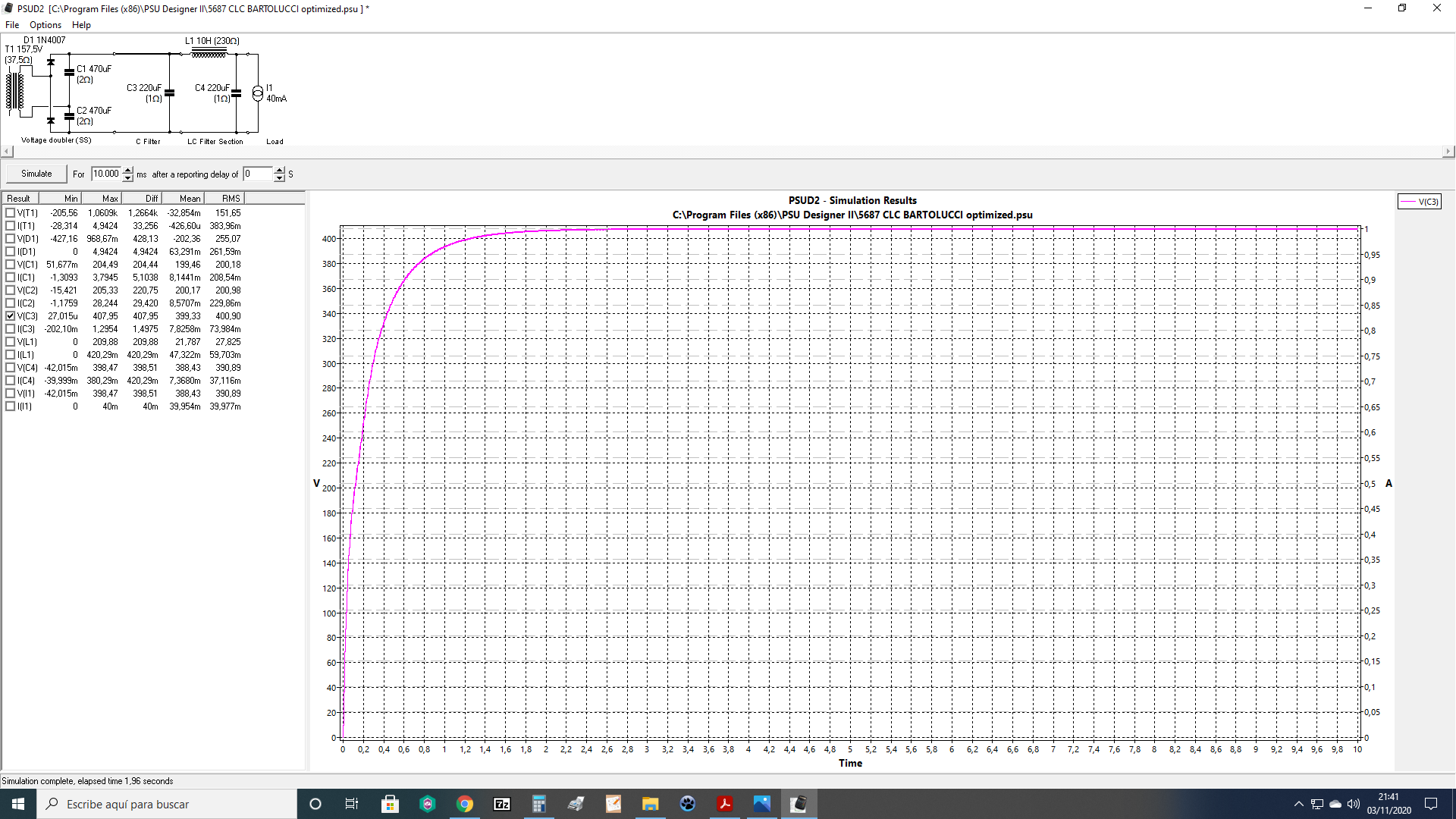Toggle V(C1) result checkbox
This screenshot has height=819, width=1456.
(11, 265)
